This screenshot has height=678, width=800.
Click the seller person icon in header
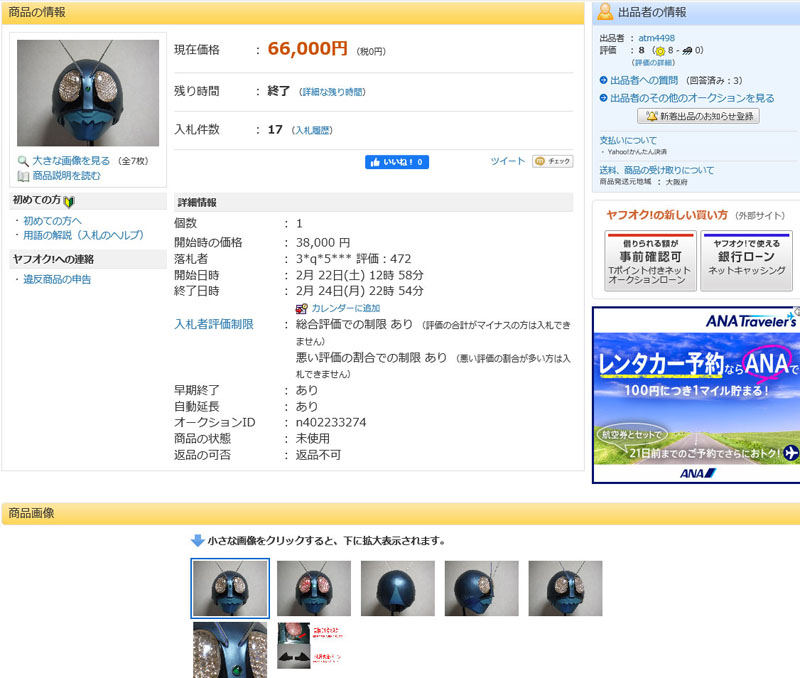coord(605,12)
